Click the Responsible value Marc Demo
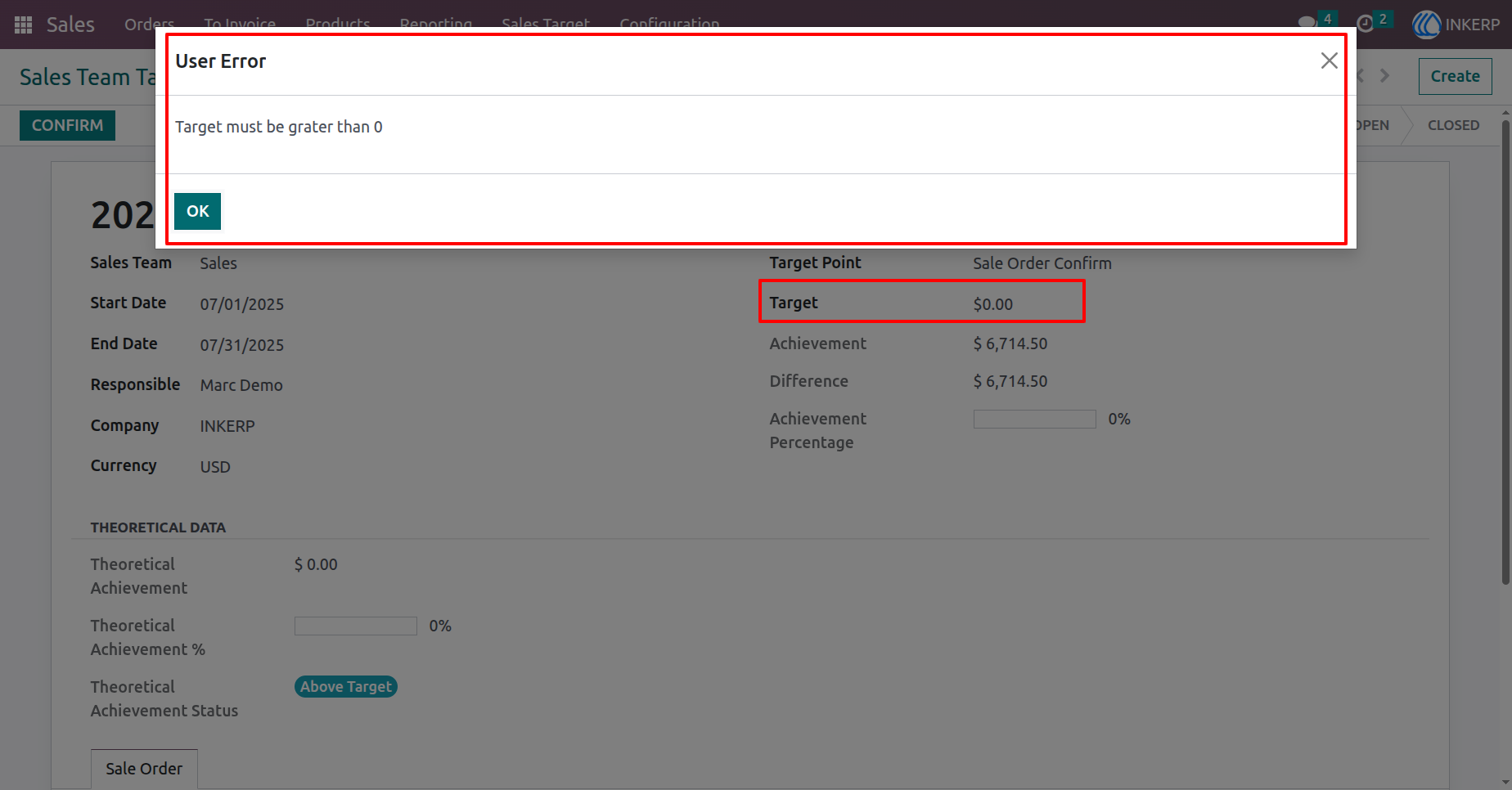1512x790 pixels. (241, 385)
